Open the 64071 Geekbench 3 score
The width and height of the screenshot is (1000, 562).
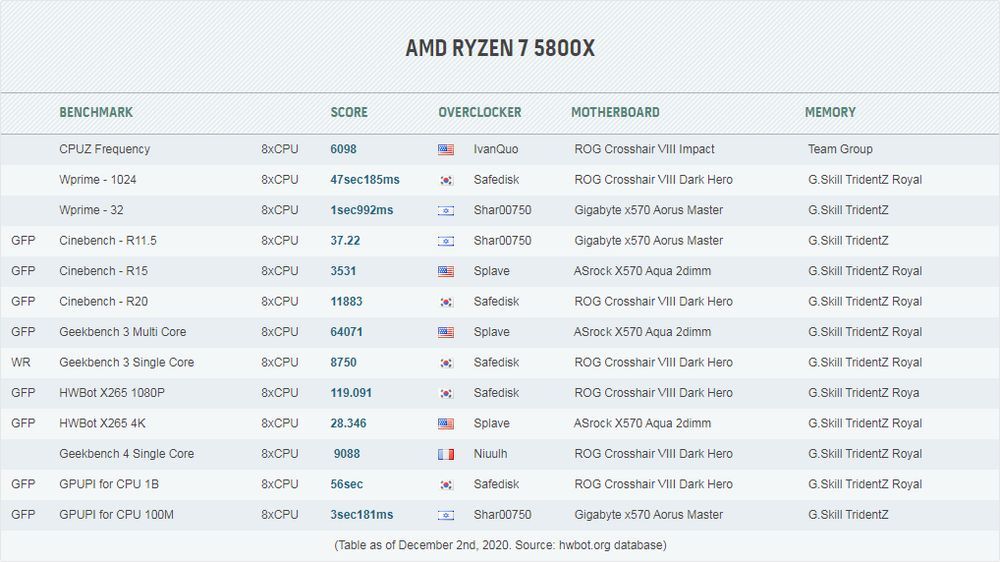[346, 332]
